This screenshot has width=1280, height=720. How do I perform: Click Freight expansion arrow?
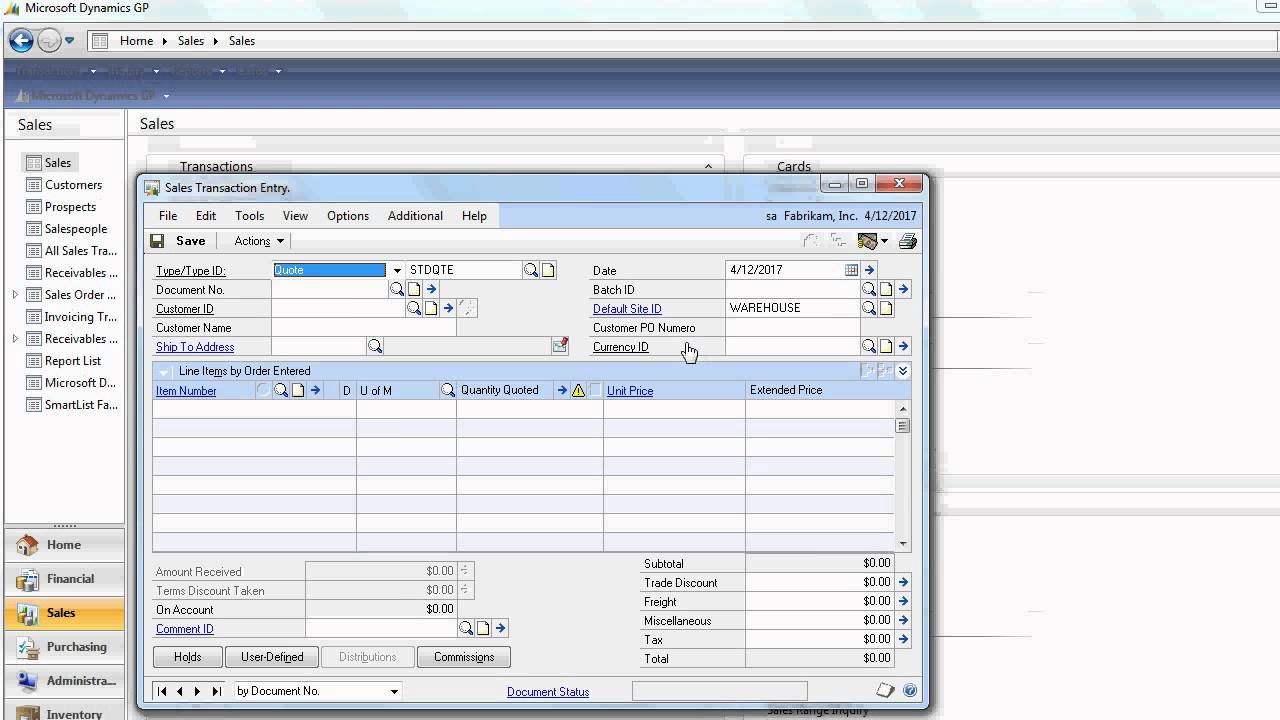(903, 601)
